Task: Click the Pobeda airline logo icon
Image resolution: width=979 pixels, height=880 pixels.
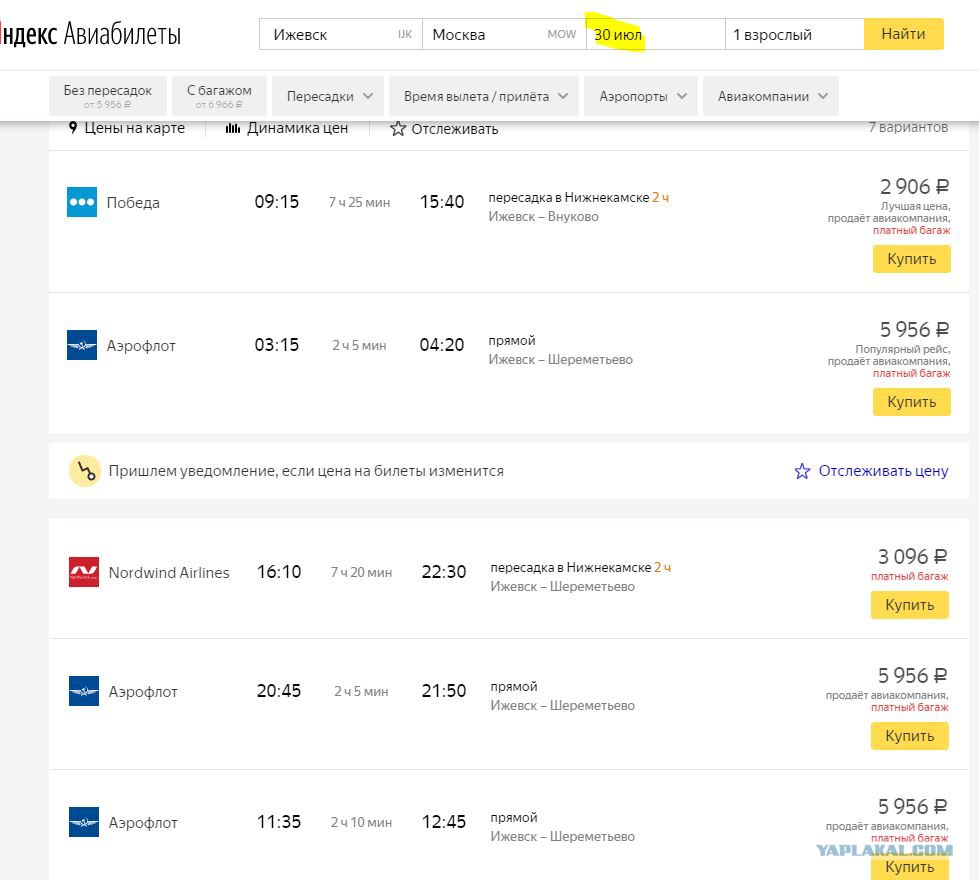Action: coord(82,202)
